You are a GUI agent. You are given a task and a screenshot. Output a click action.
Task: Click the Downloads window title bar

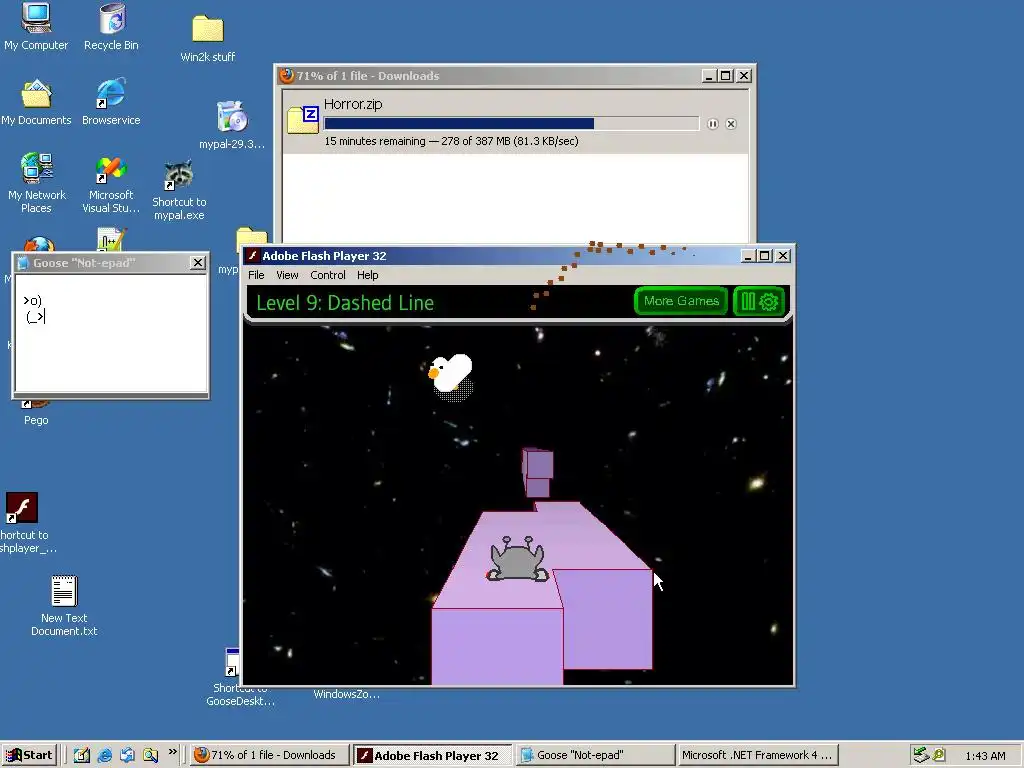490,76
